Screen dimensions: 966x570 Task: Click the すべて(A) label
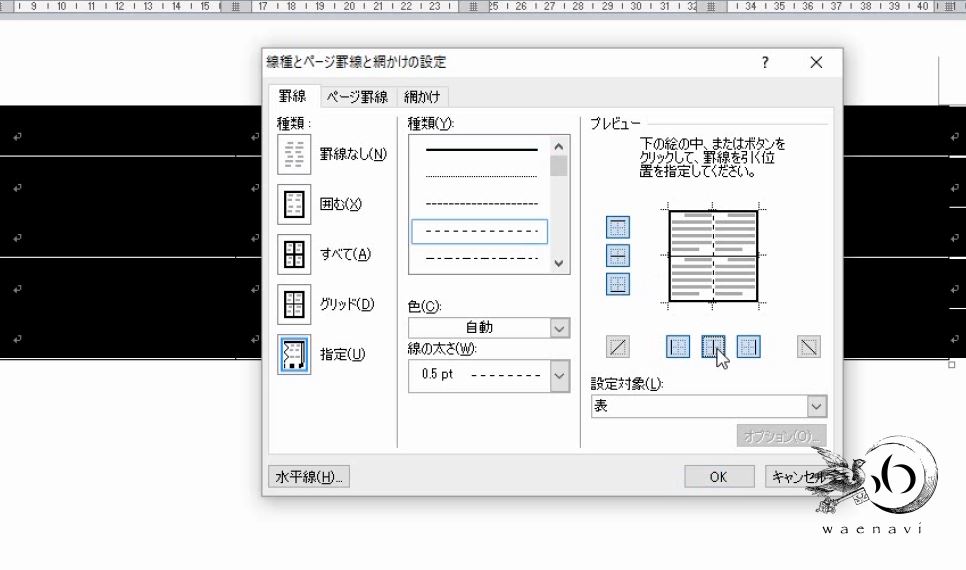[345, 254]
